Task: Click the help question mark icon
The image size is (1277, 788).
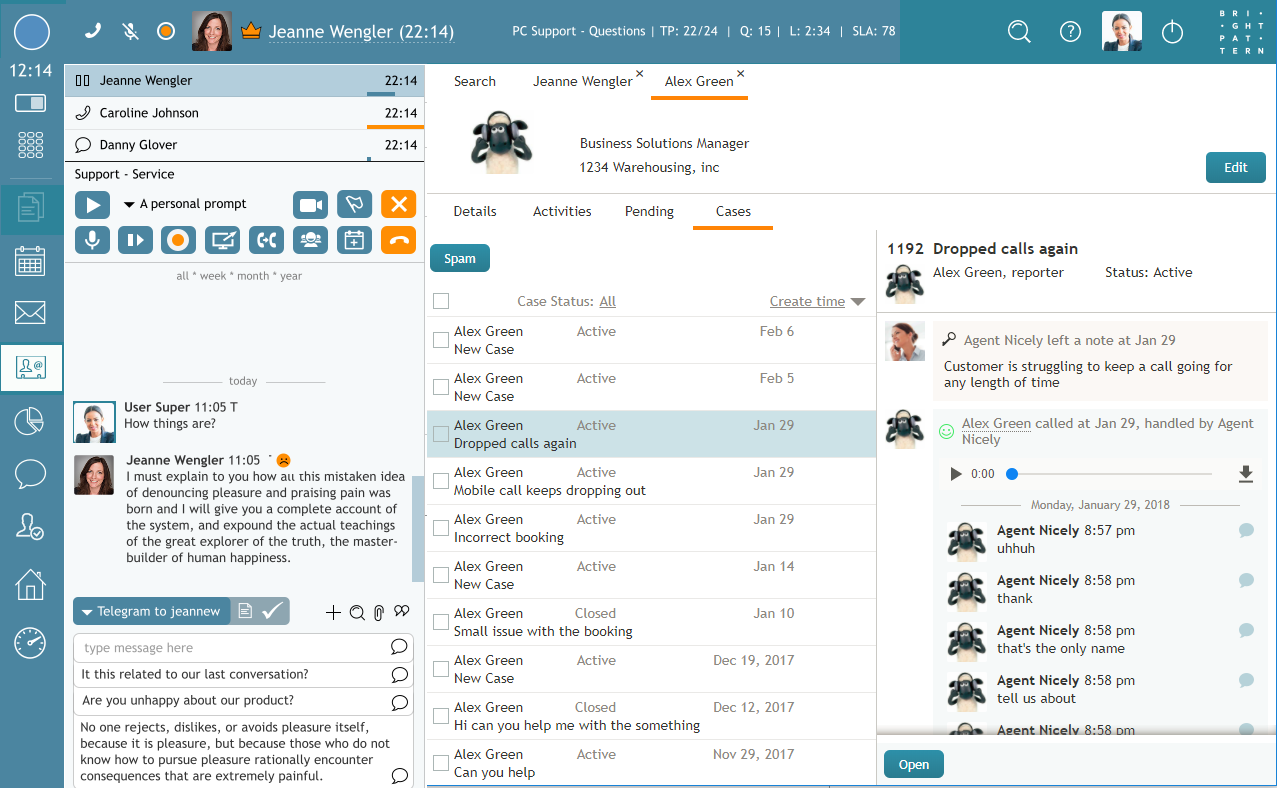Action: tap(1070, 32)
